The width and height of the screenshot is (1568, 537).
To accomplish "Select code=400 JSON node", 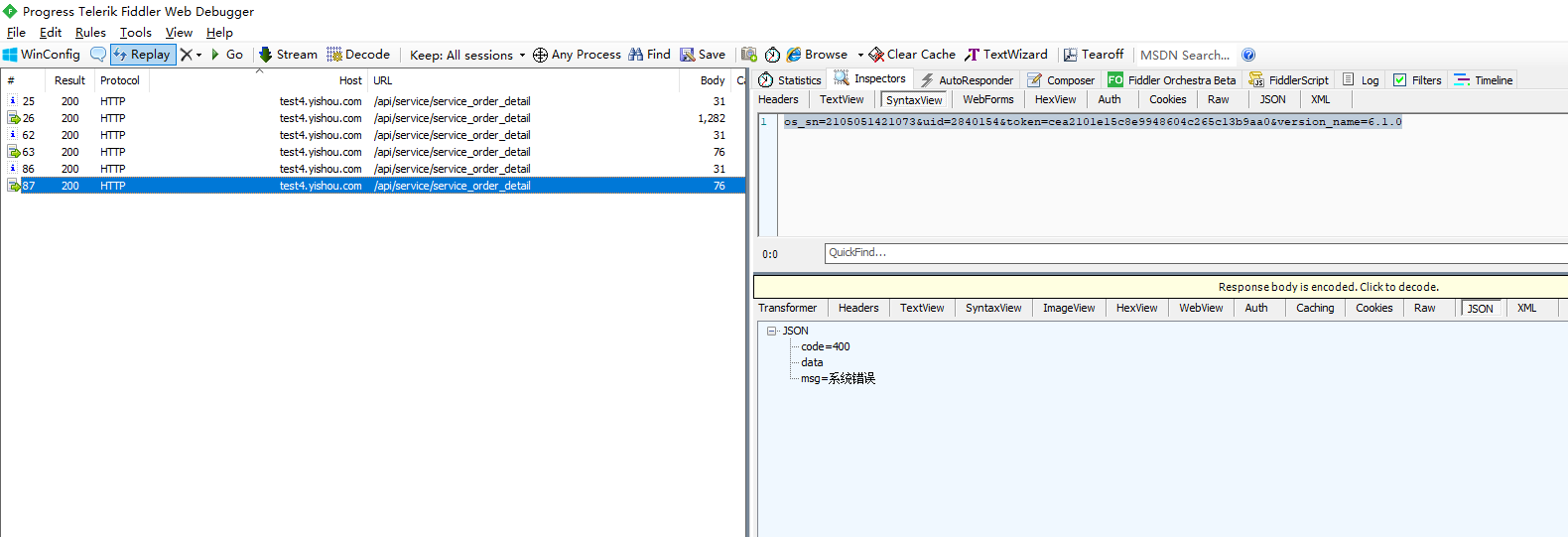I will (x=826, y=346).
